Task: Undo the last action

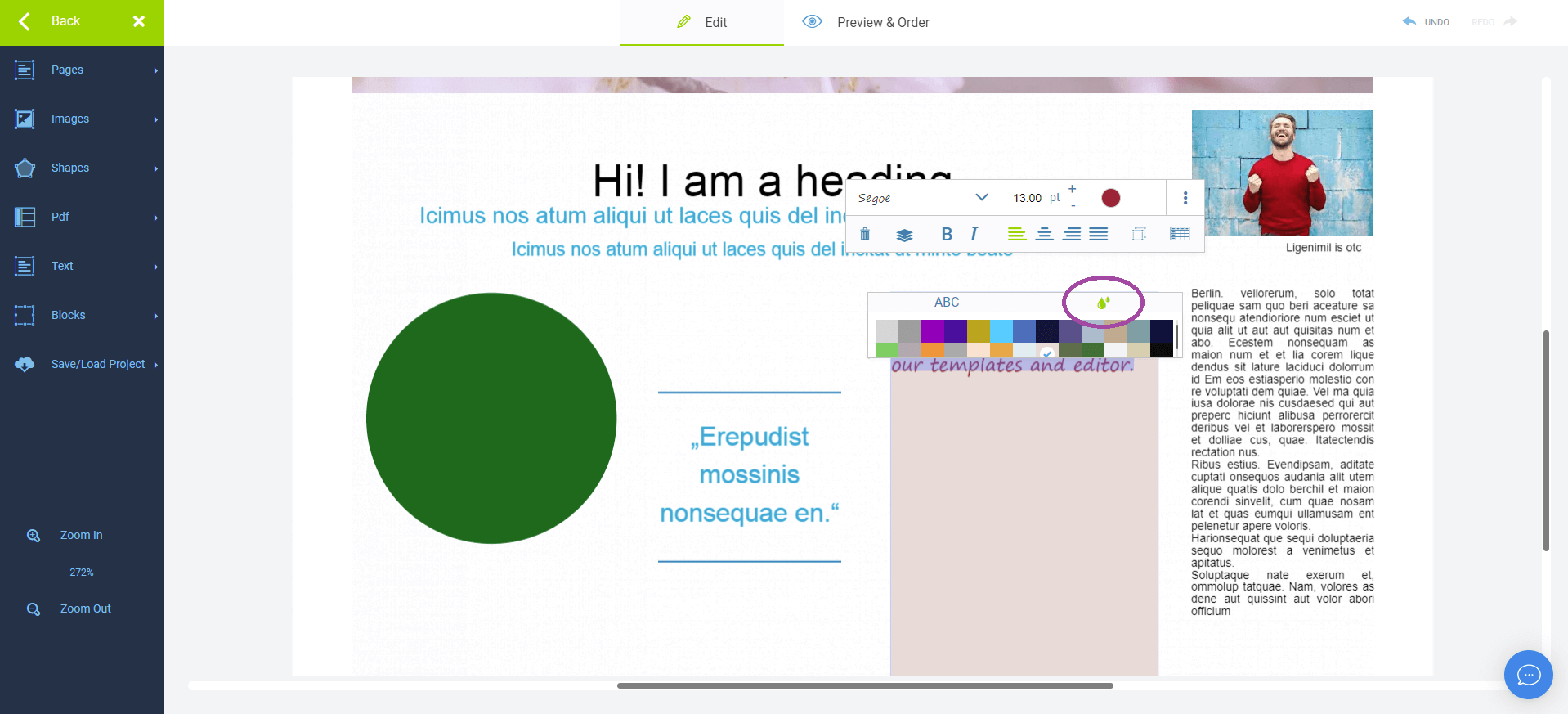Action: (1426, 22)
